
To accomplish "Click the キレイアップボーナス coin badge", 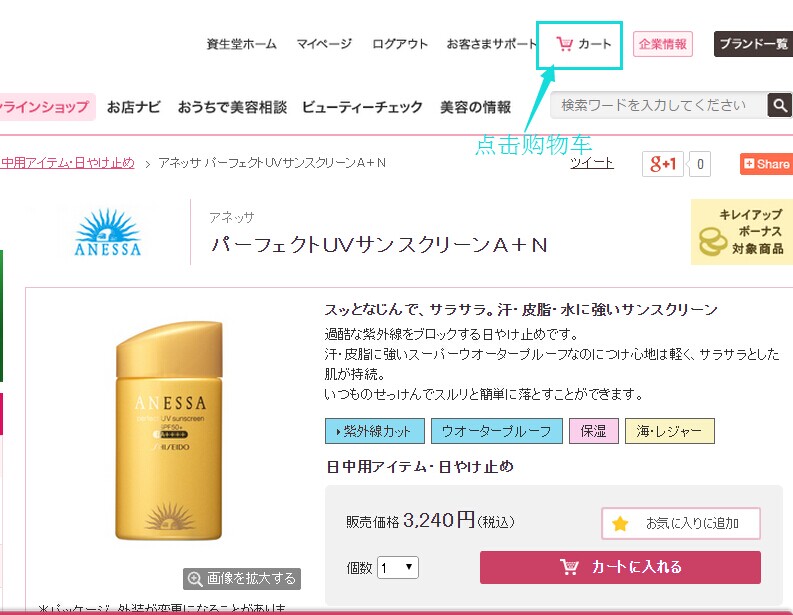I will pos(741,232).
